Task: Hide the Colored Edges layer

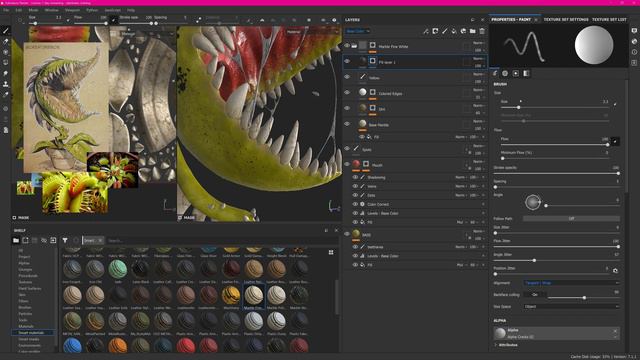Action: pos(347,93)
